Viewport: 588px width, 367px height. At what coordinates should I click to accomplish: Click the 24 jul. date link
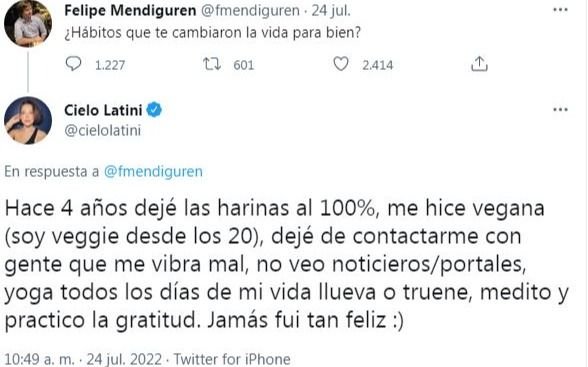pyautogui.click(x=331, y=11)
